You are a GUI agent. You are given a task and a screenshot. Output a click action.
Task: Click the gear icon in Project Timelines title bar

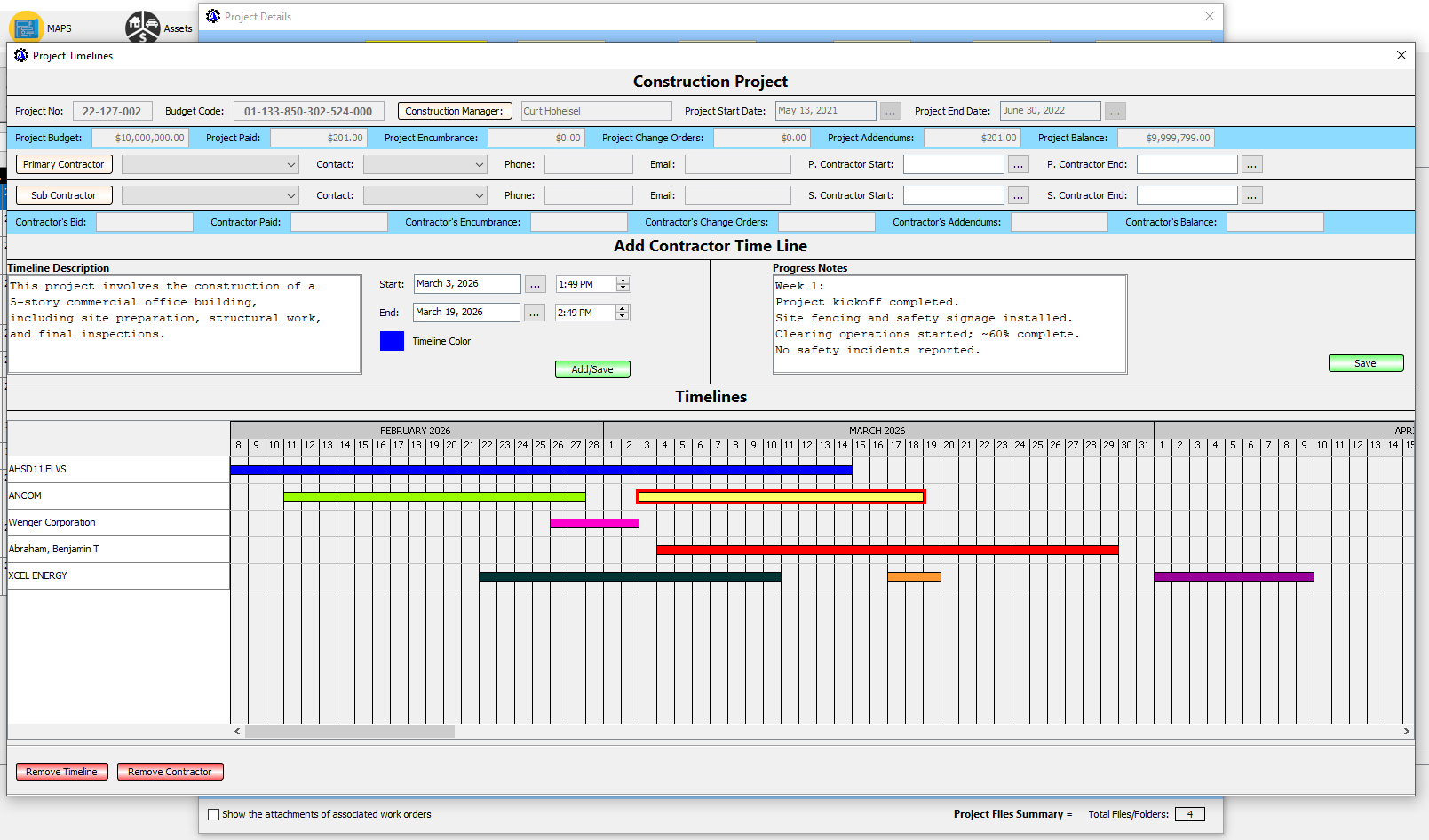point(20,55)
